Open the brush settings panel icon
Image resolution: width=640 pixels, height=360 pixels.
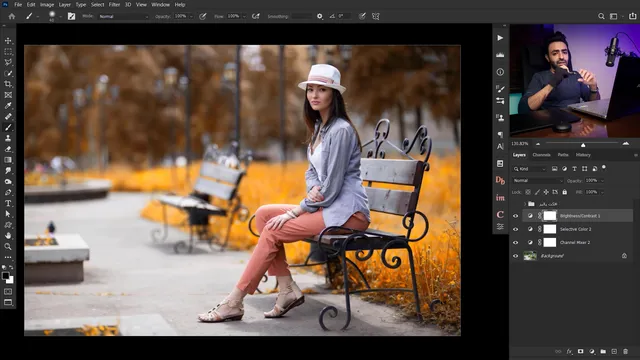pyautogui.click(x=71, y=16)
